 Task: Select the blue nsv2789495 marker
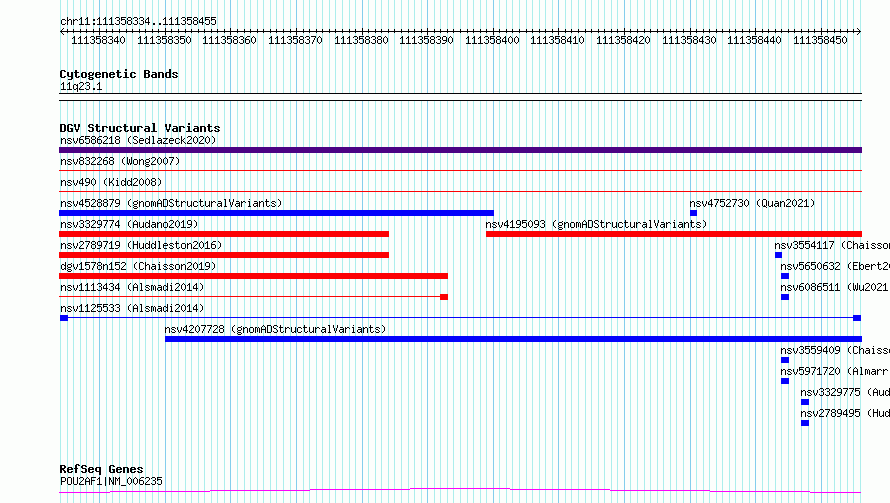pyautogui.click(x=805, y=423)
